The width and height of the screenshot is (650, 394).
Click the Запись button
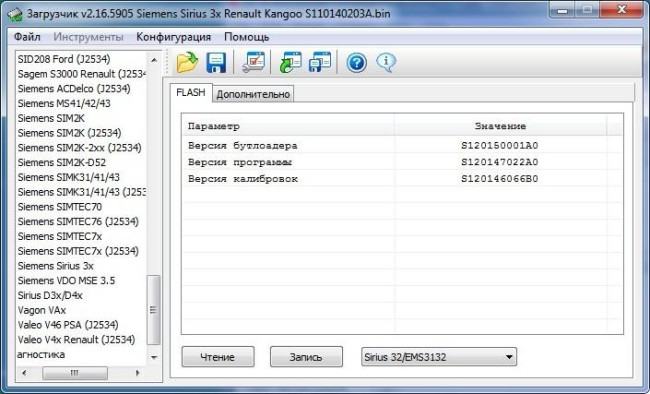[x=306, y=357]
